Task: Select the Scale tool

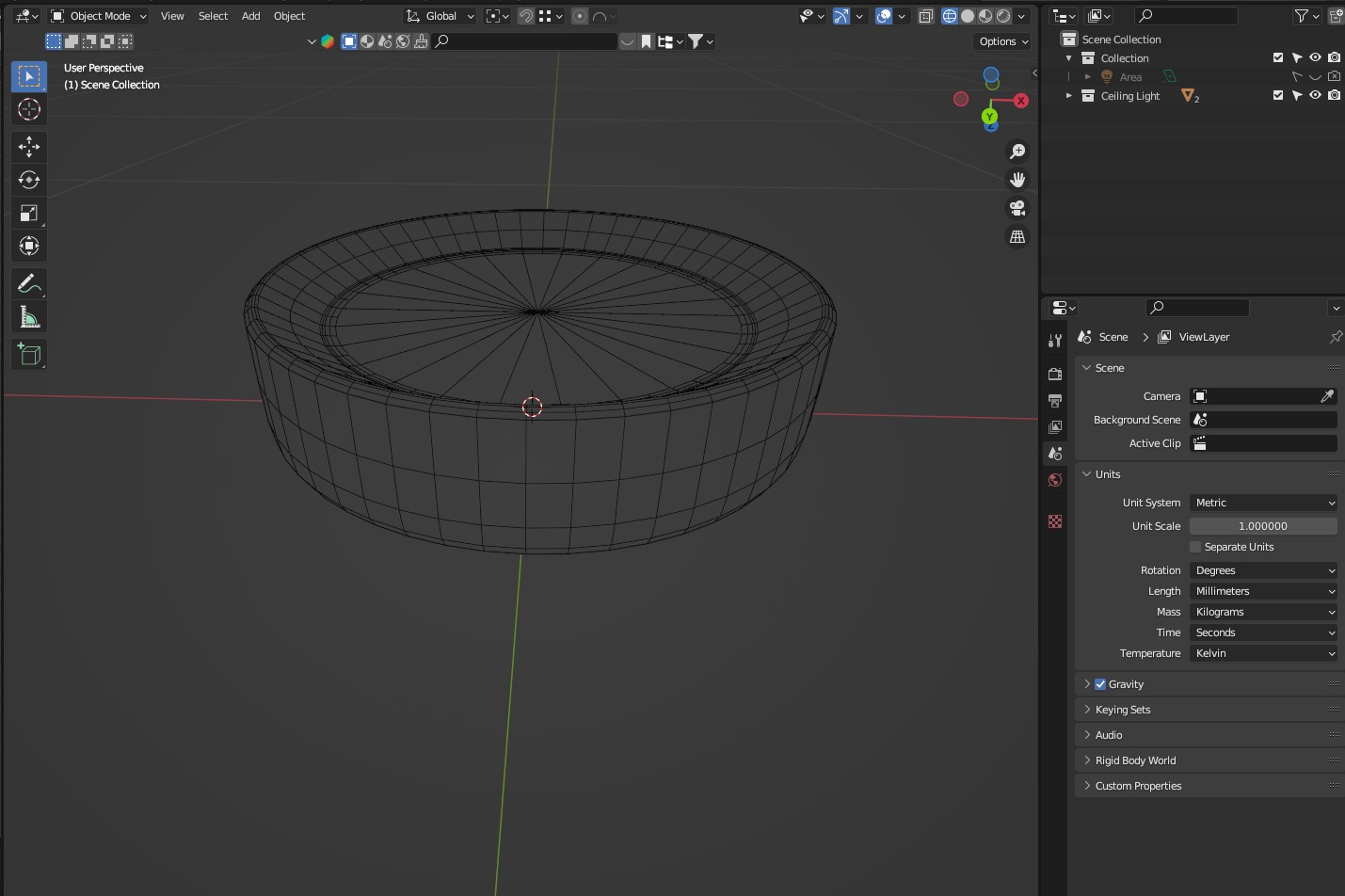Action: (29, 213)
